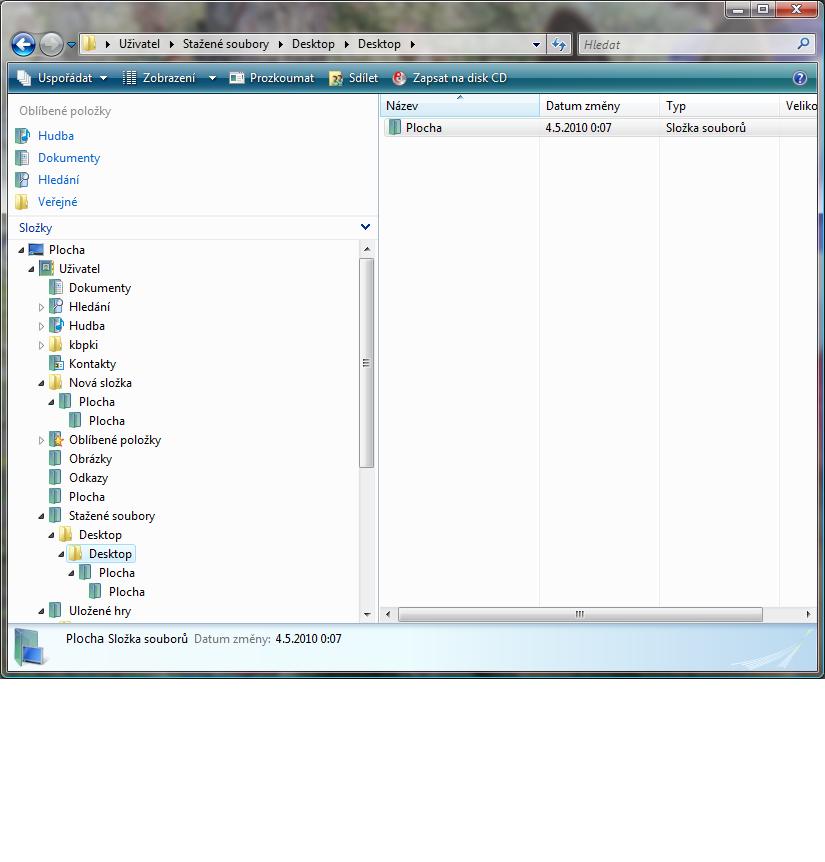Open Hudba favorite link
The width and height of the screenshot is (825, 862).
tap(56, 136)
